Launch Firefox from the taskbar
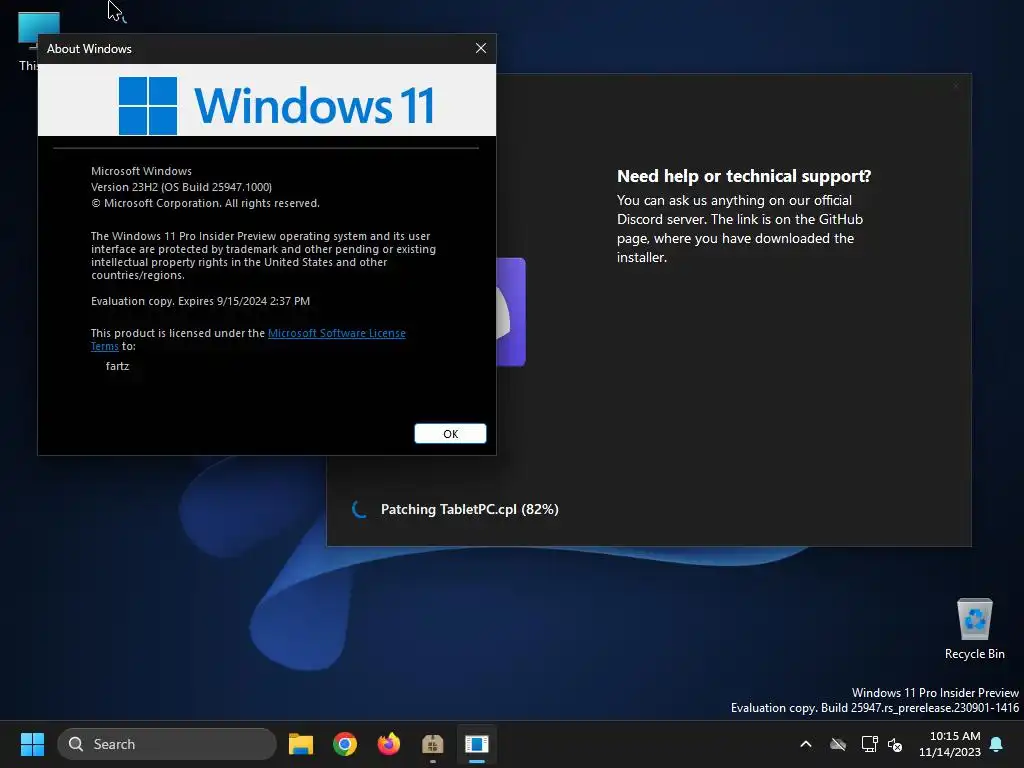Screen dimensions: 1024x768 coord(389,744)
